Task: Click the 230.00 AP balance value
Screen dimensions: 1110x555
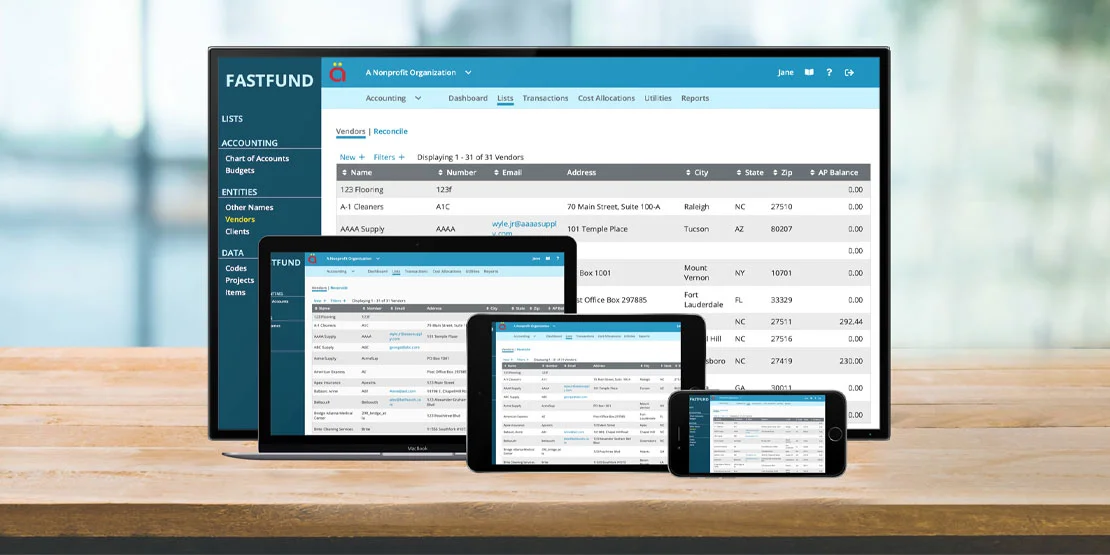Action: pyautogui.click(x=851, y=361)
